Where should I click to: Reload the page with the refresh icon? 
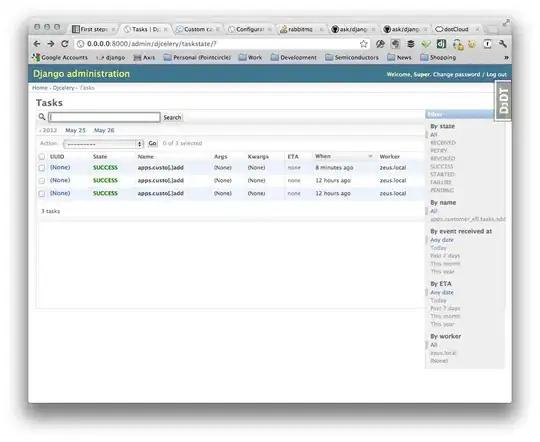[x=64, y=44]
